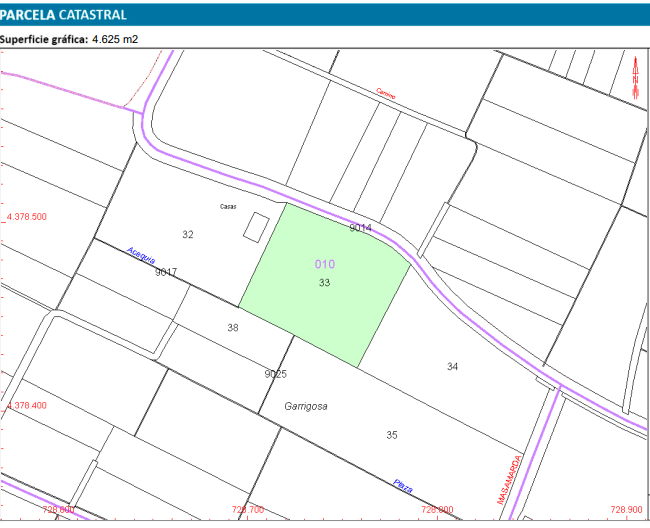The width and height of the screenshot is (650, 528).
Task: Select road parcel 9014
Action: click(361, 228)
